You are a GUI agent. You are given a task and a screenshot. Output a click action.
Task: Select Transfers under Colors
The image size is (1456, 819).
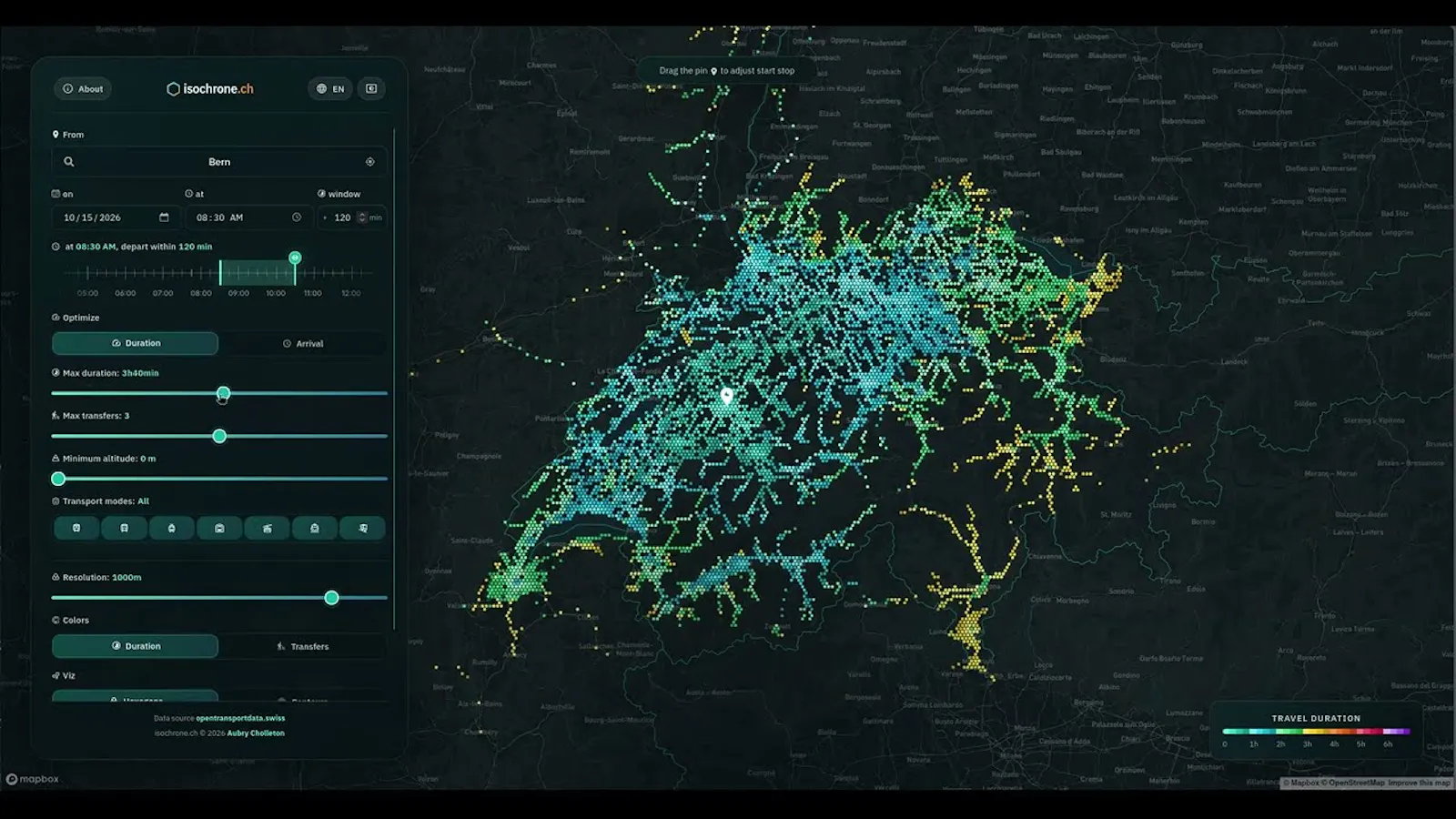(x=303, y=646)
